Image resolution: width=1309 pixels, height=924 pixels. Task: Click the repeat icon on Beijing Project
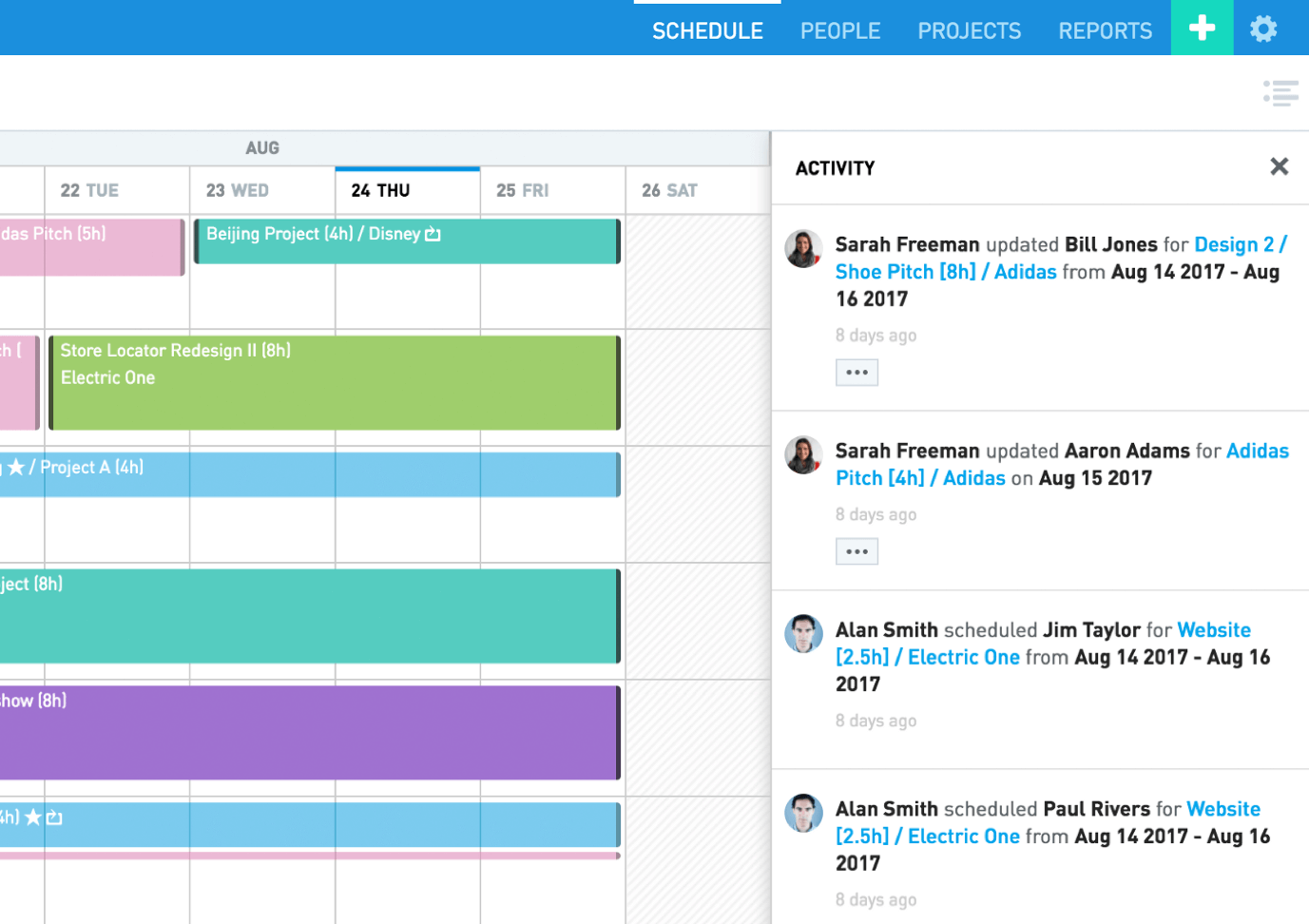pyautogui.click(x=433, y=234)
